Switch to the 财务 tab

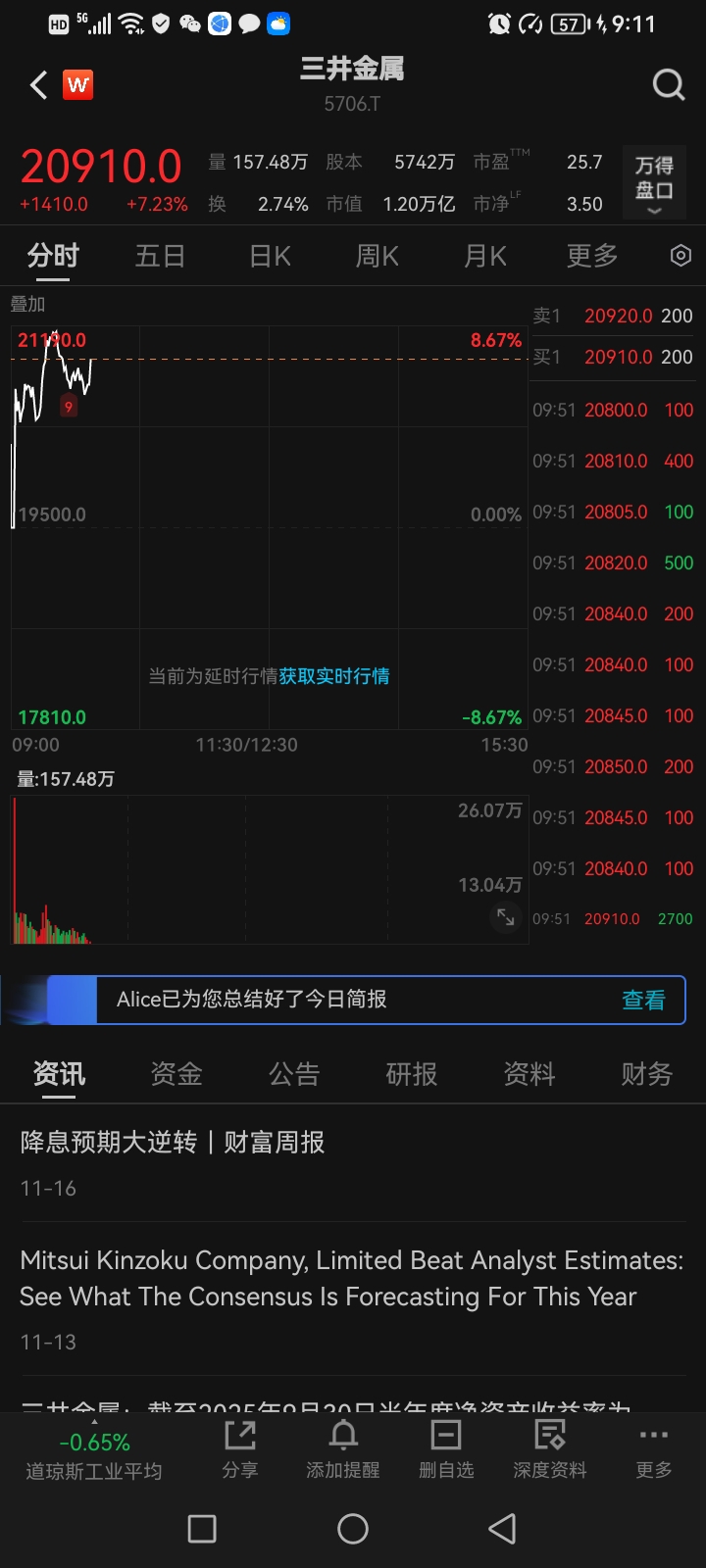[647, 1075]
